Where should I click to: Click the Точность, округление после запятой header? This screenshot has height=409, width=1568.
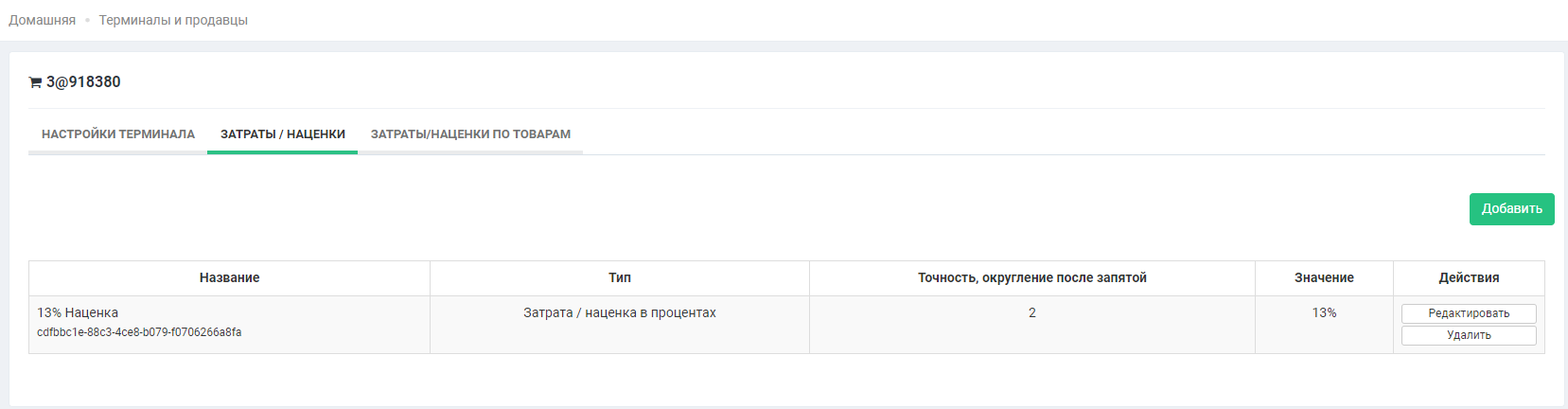pyautogui.click(x=1031, y=277)
